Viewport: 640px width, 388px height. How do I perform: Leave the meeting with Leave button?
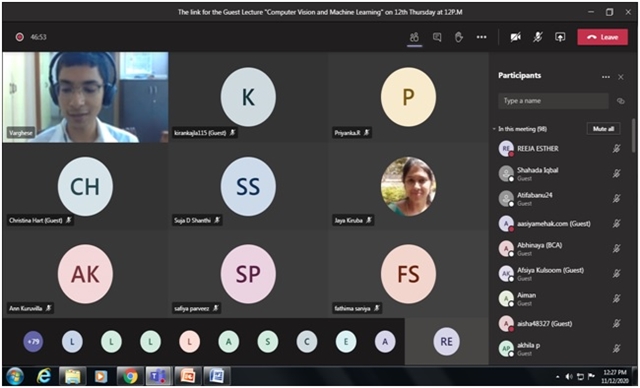point(602,37)
